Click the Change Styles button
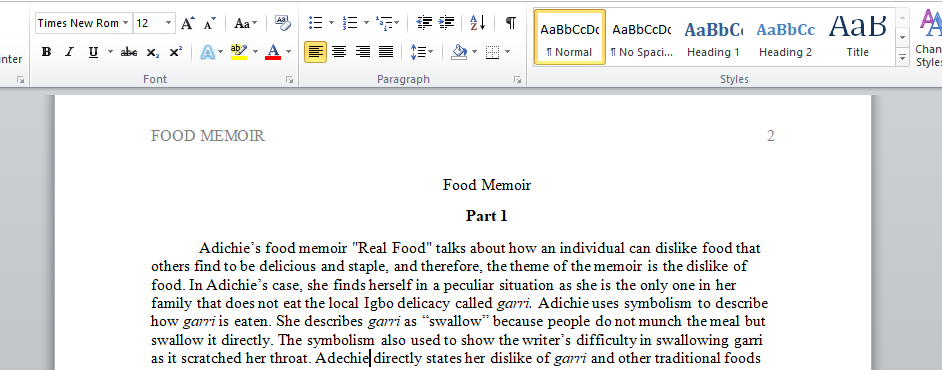The height and width of the screenshot is (370, 942). coord(928,37)
